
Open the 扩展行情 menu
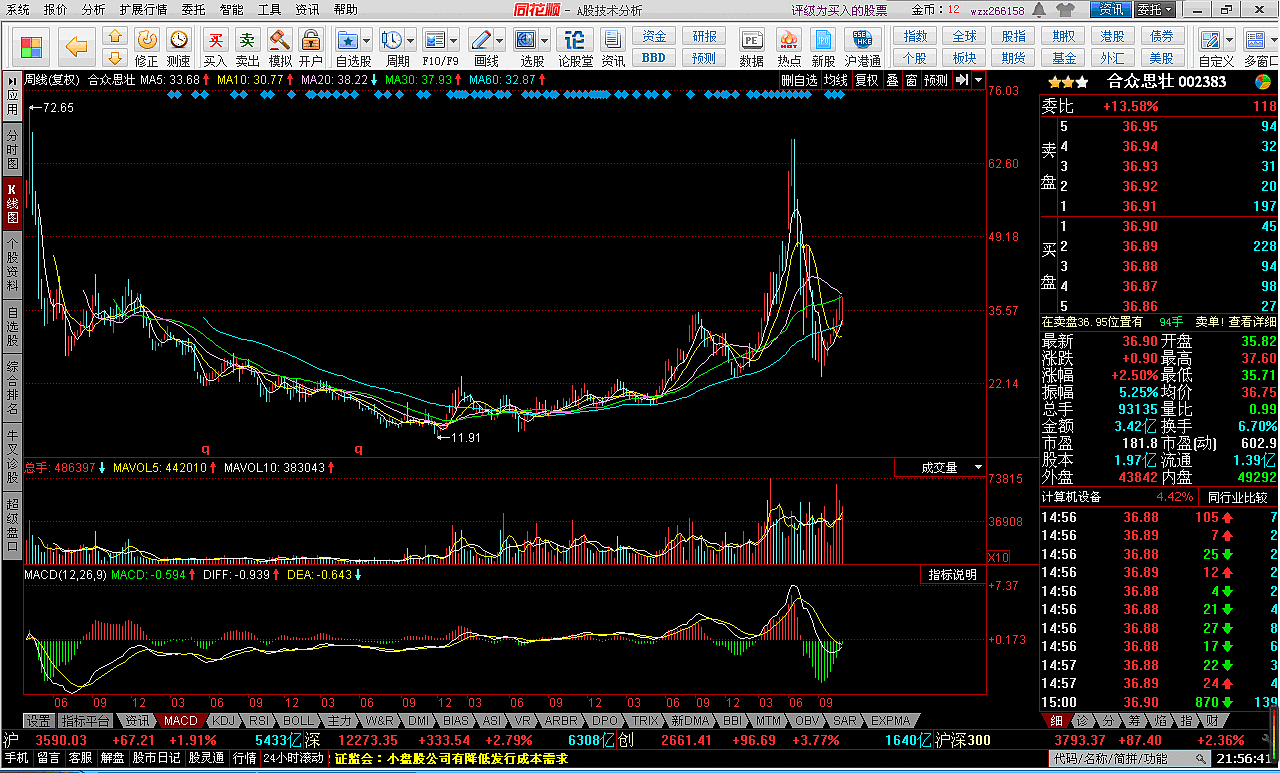[x=143, y=10]
